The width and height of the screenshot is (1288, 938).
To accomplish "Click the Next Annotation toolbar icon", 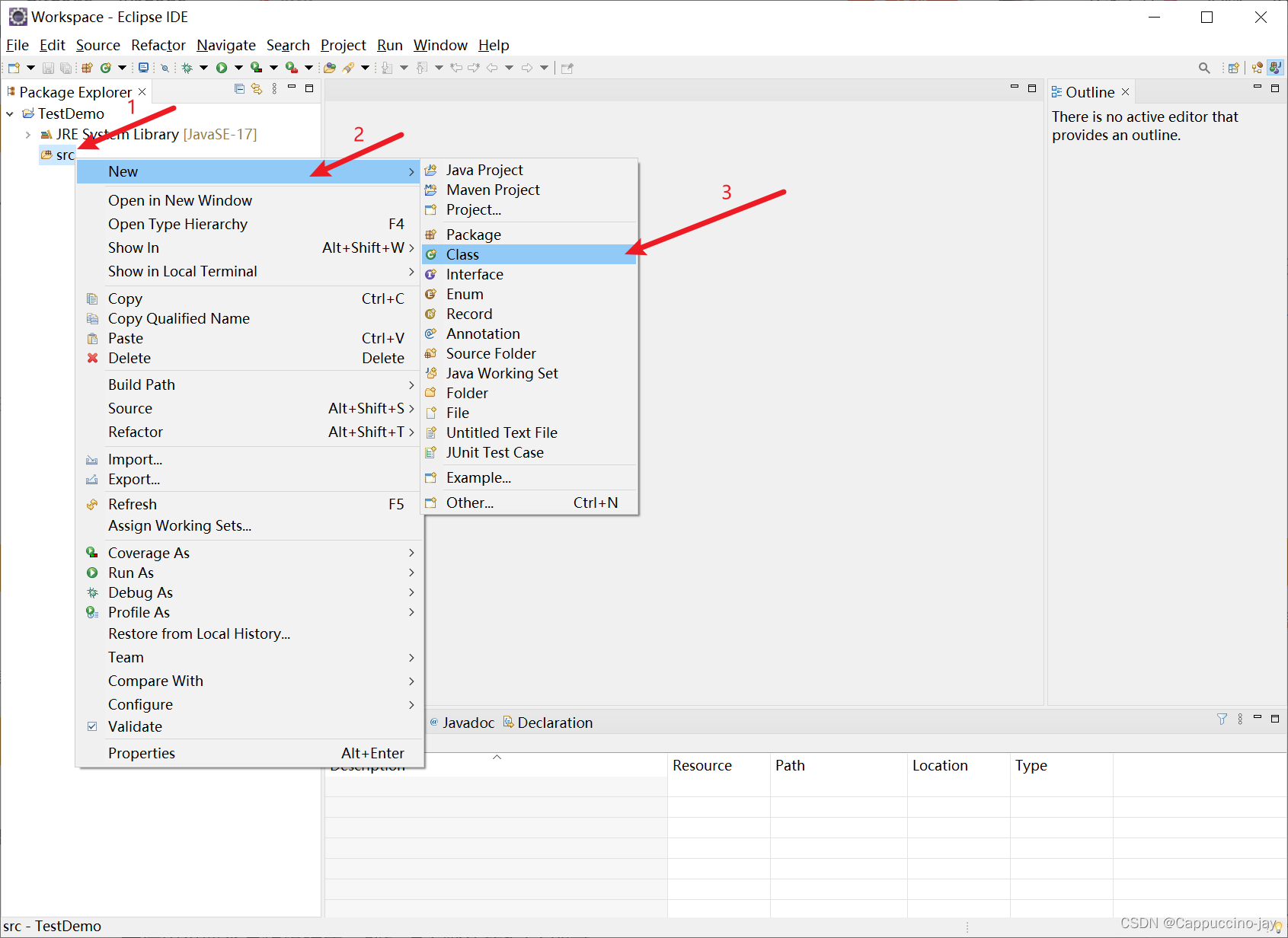I will pos(387,68).
